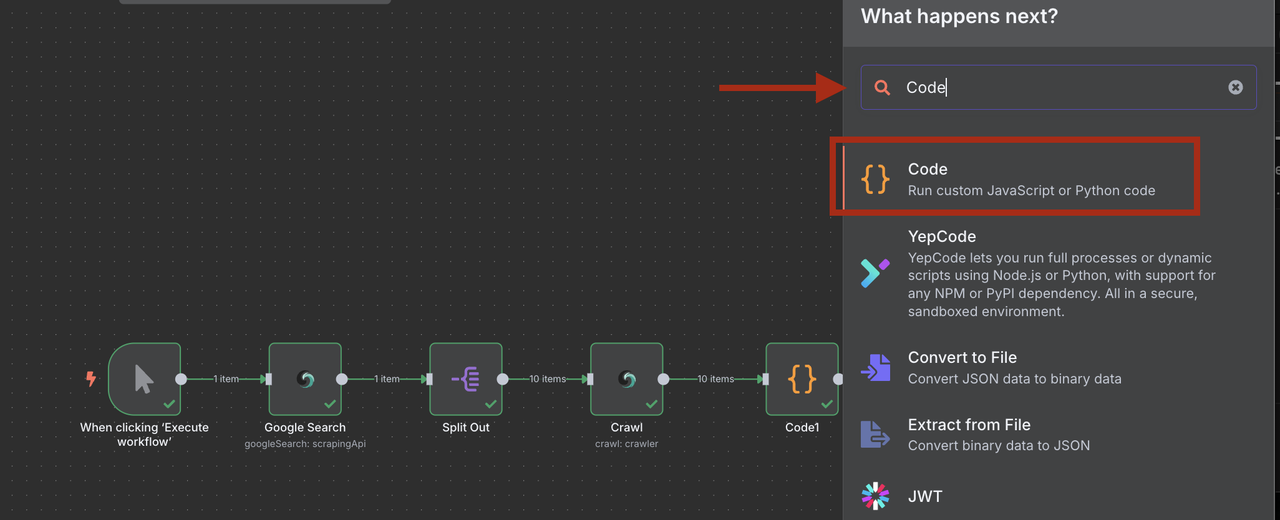Click 'Run custom JavaScript or Python code' description

pos(1031,190)
